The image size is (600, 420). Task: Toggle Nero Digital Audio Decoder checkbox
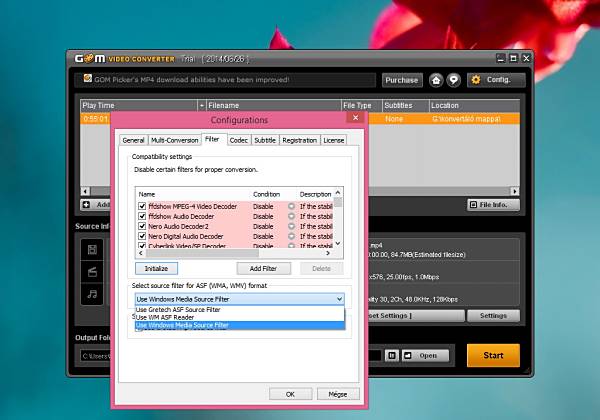pos(142,236)
